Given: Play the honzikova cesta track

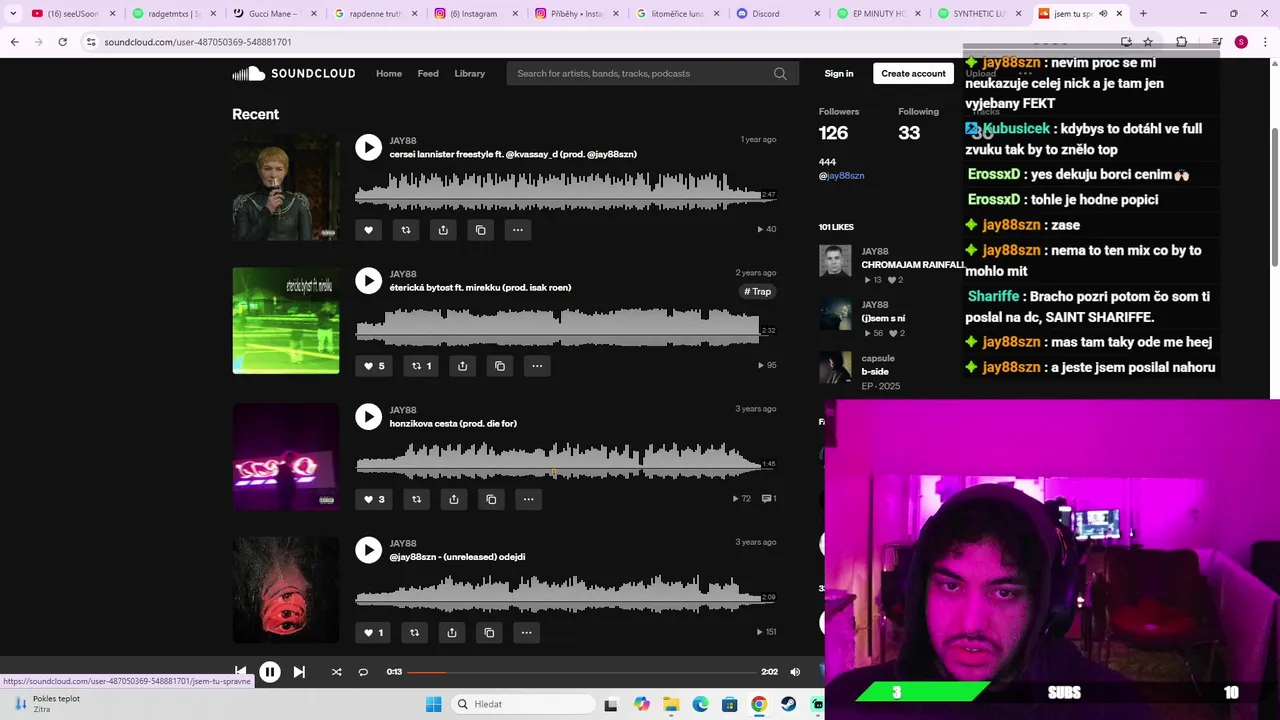Looking at the screenshot, I should coord(368,416).
